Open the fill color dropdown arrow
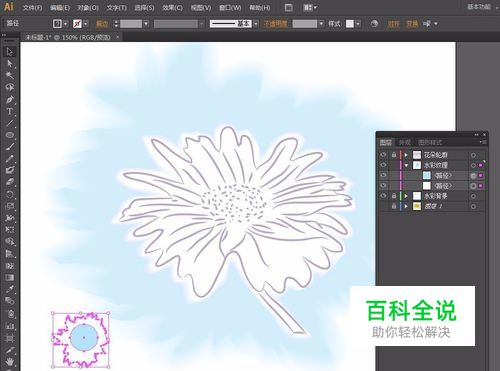The image size is (500, 371). [65, 24]
